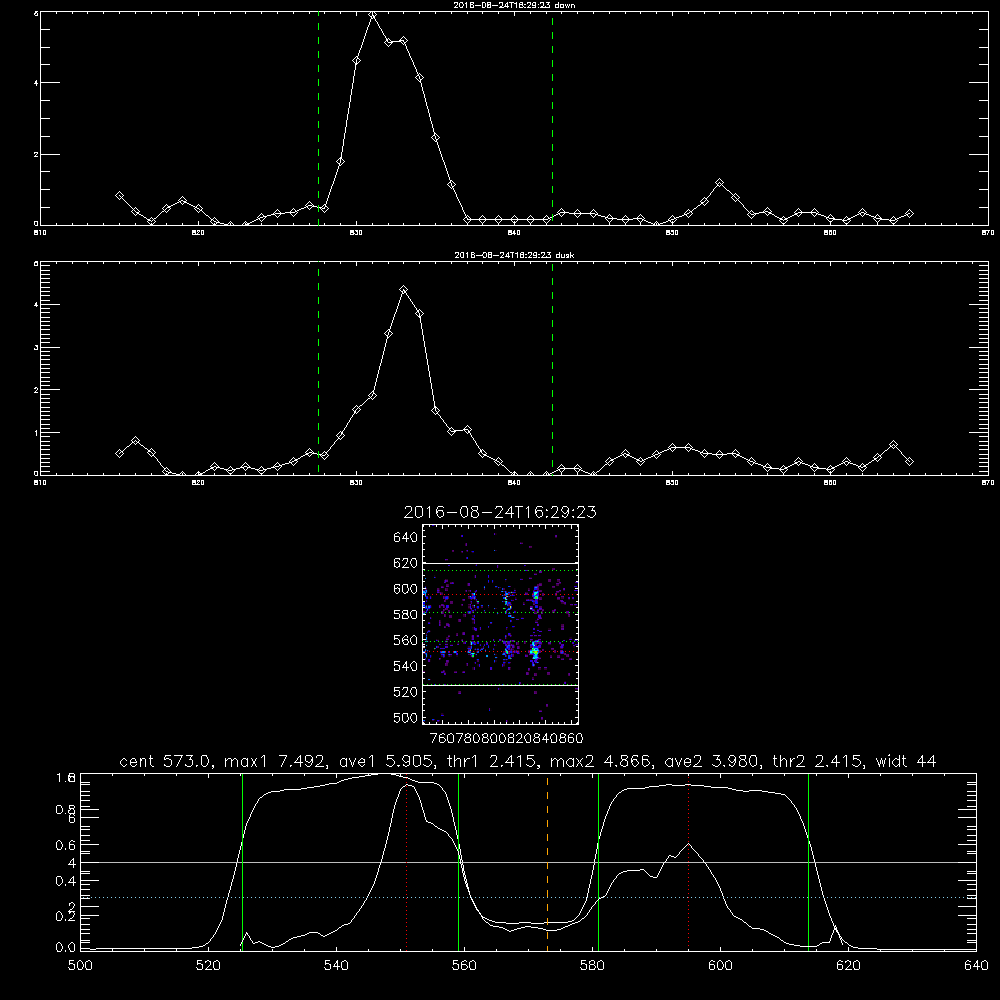Click the '0.2' y-axis label of the bottom plot

[x=66, y=916]
